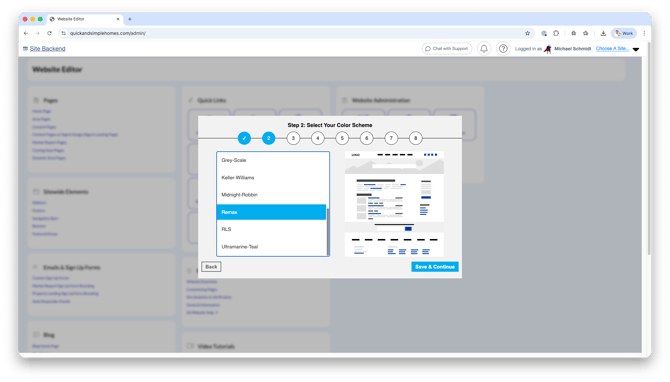Click the Back button in the wizard
670x382 pixels.
211,267
